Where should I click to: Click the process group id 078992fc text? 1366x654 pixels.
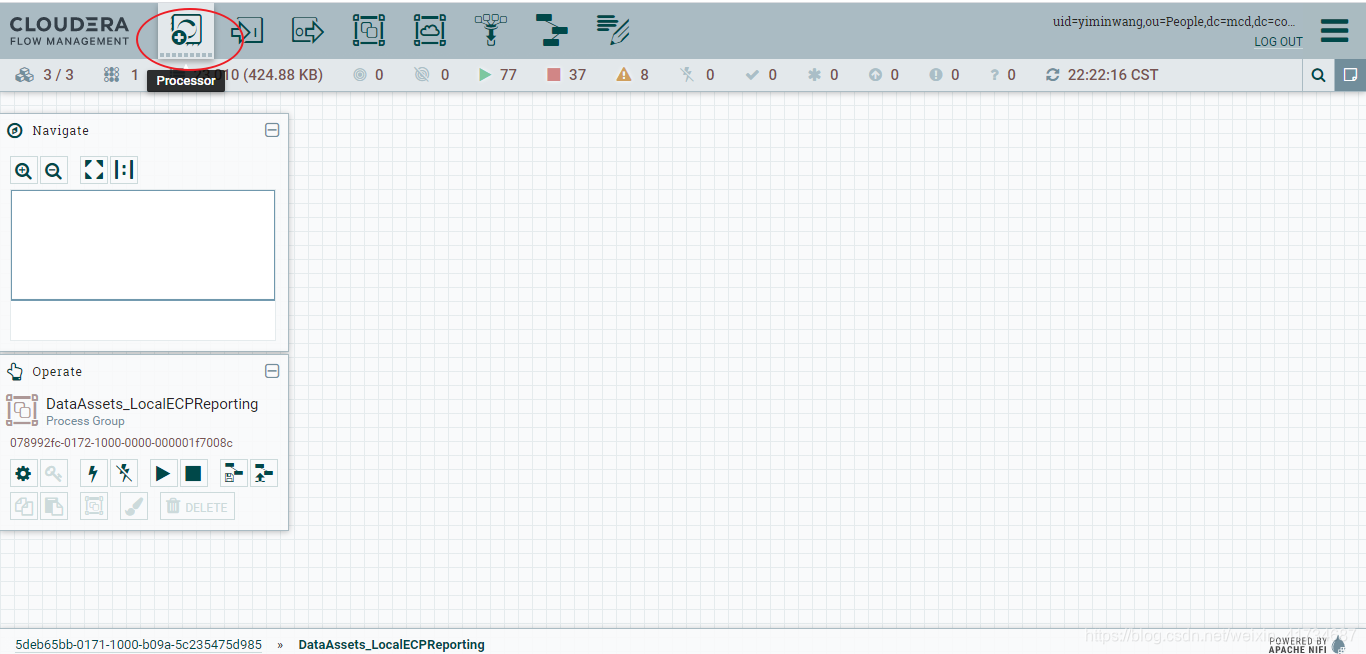coord(121,443)
